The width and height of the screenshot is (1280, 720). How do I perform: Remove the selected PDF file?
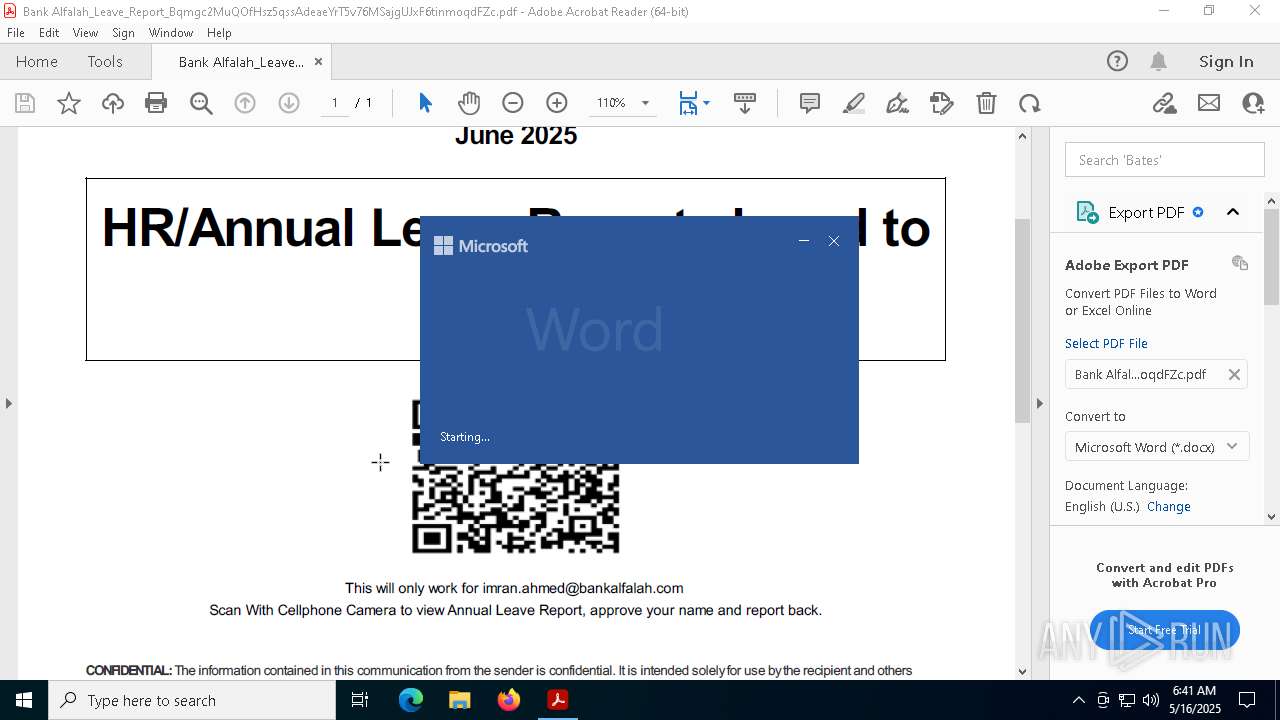pyautogui.click(x=1234, y=374)
